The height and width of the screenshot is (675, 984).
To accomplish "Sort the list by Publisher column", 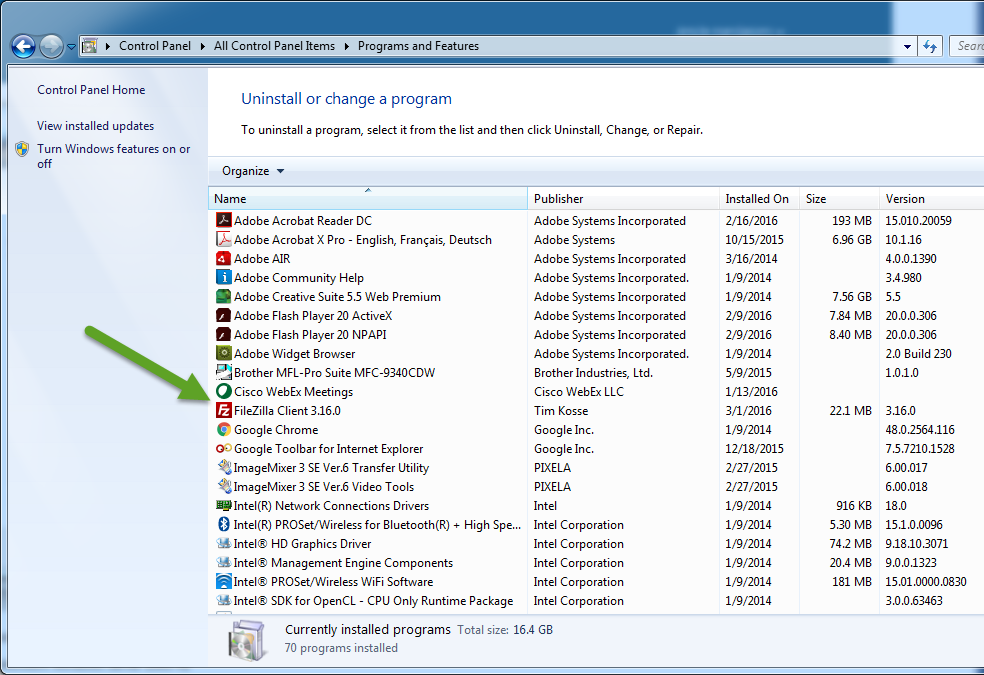I will coord(623,198).
